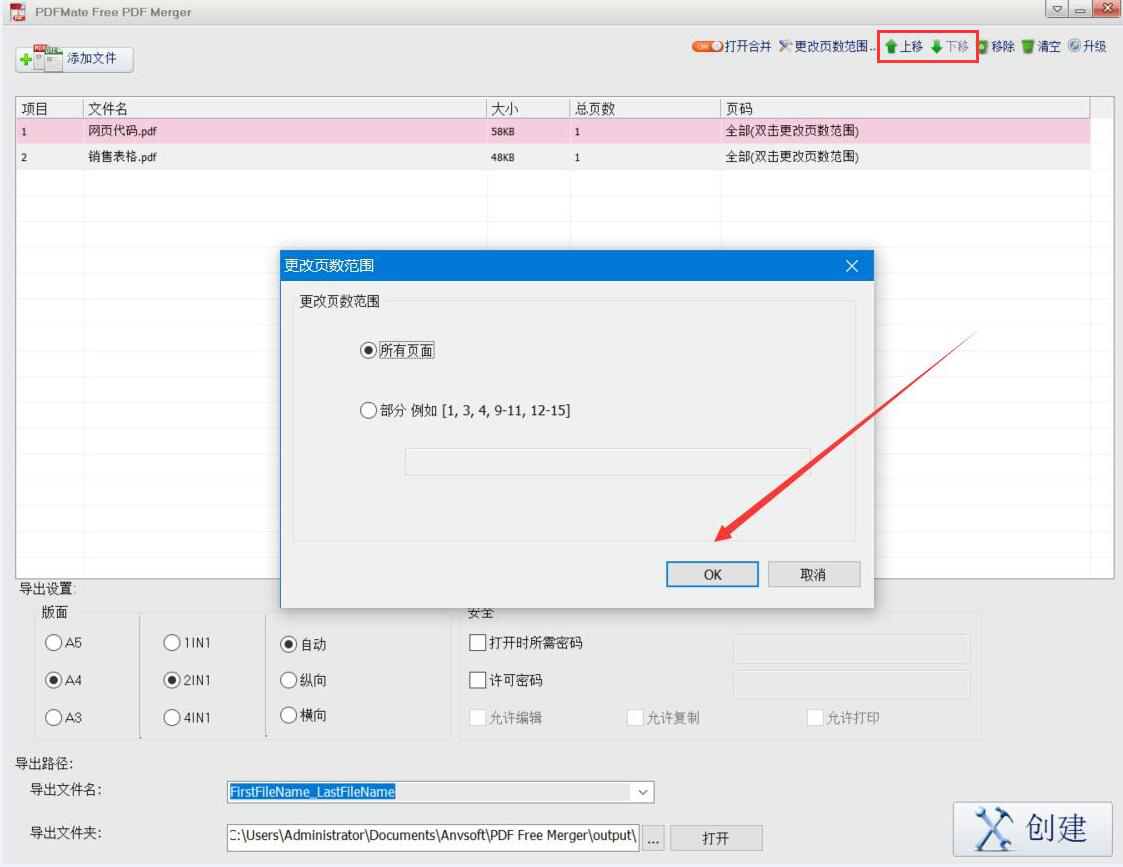Open 更改页数范围 from the toolbar
This screenshot has width=1123, height=867.
click(827, 47)
